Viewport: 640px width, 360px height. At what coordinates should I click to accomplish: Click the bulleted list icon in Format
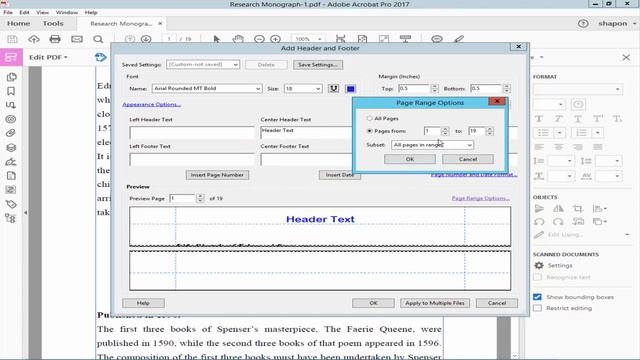pos(543,133)
